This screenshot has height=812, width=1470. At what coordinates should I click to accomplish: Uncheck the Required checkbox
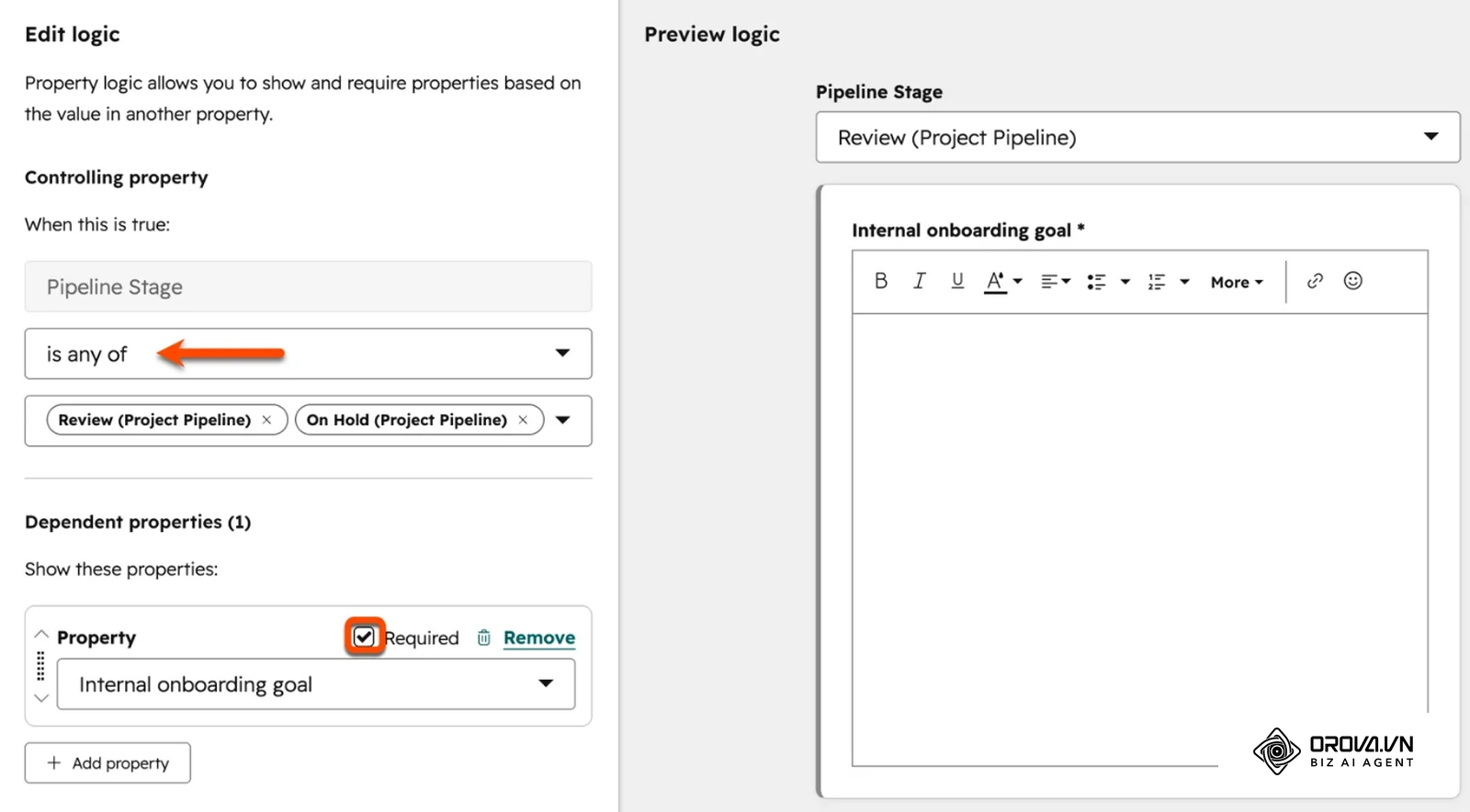364,637
